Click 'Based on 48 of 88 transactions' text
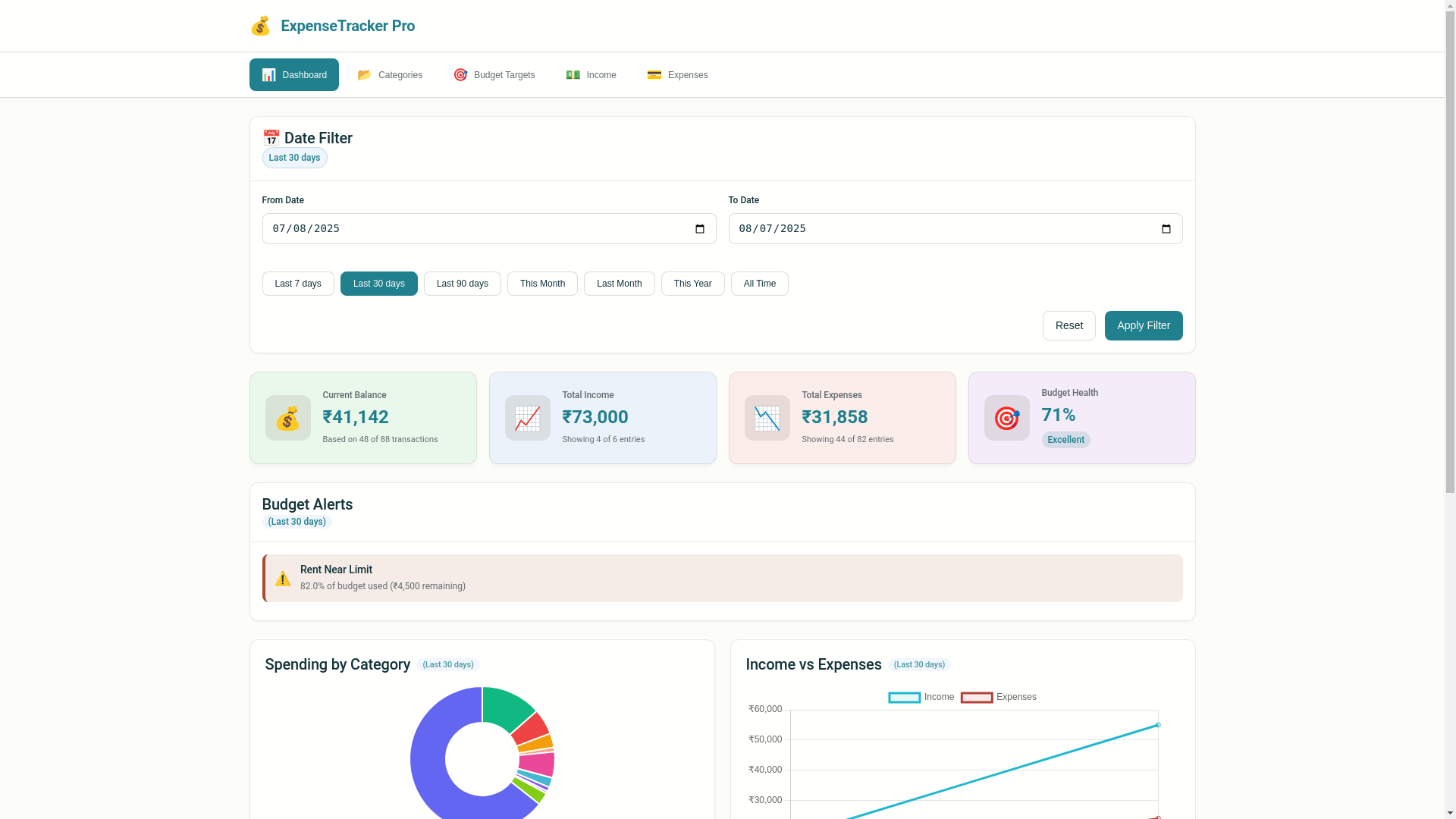Viewport: 1456px width, 819px height. (380, 440)
